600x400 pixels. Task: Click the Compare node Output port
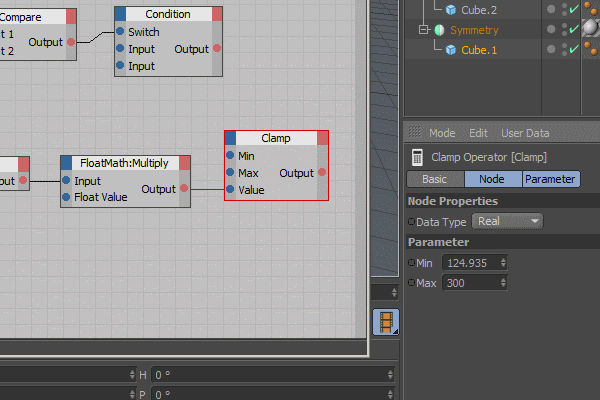pyautogui.click(x=71, y=42)
